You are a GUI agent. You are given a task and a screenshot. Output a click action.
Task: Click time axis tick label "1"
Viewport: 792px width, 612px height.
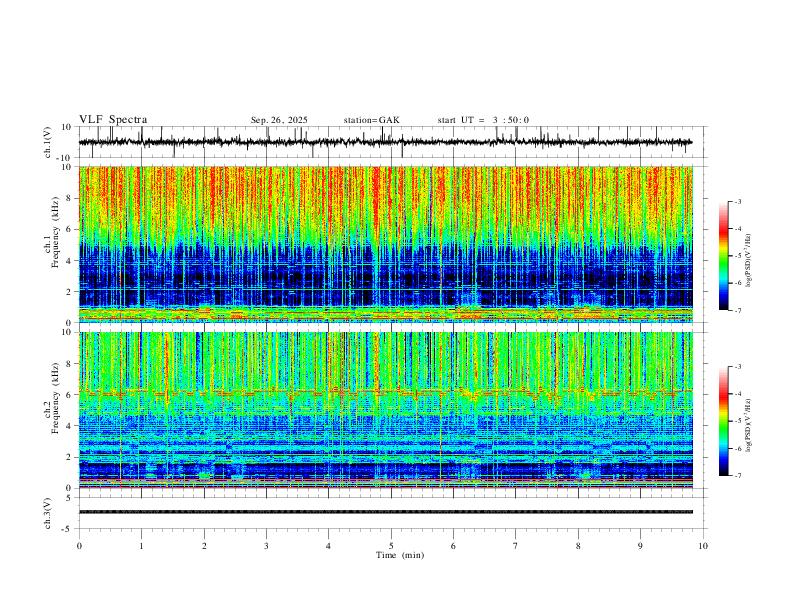[x=142, y=546]
